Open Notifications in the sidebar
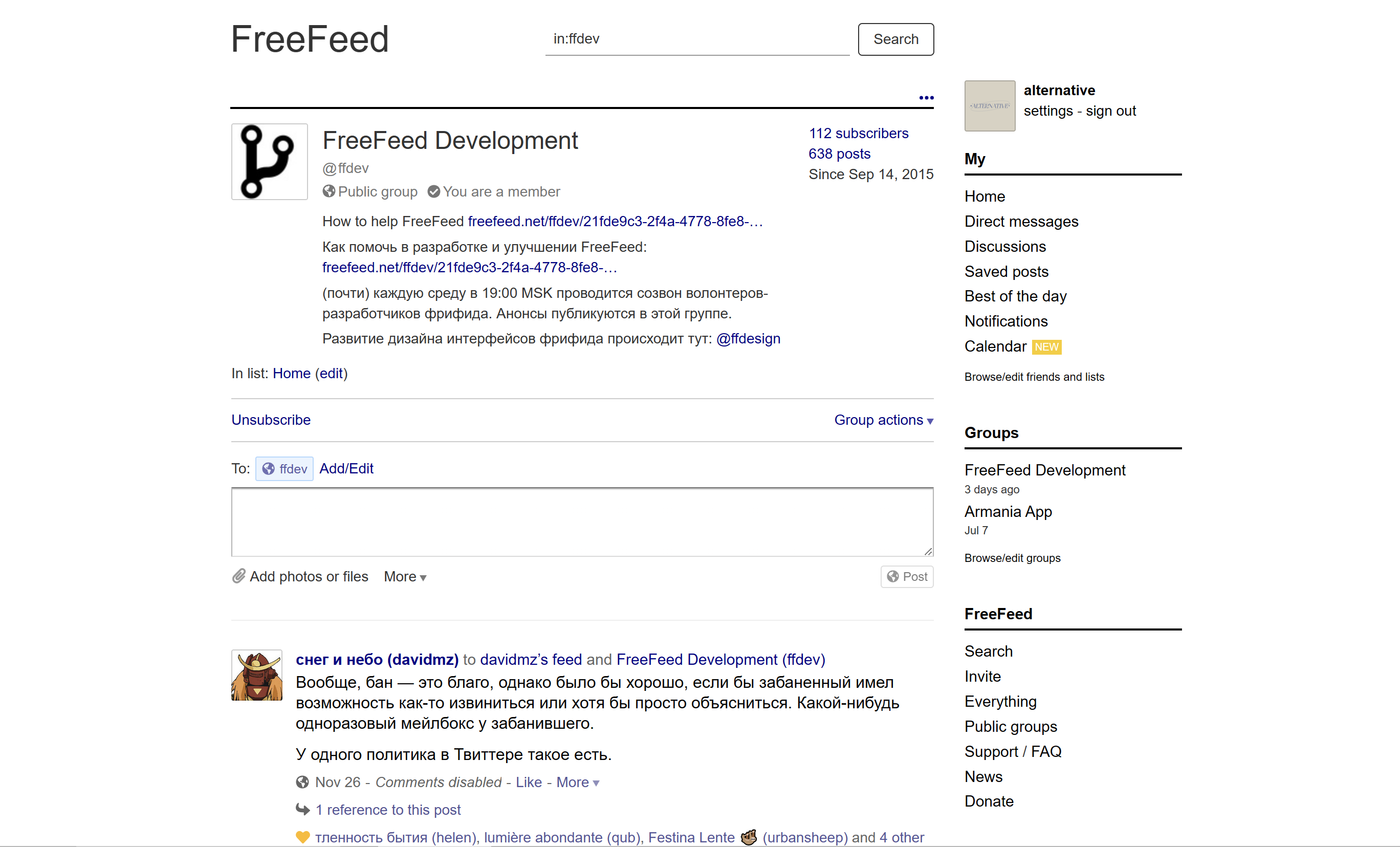The image size is (1400, 847). (1005, 322)
